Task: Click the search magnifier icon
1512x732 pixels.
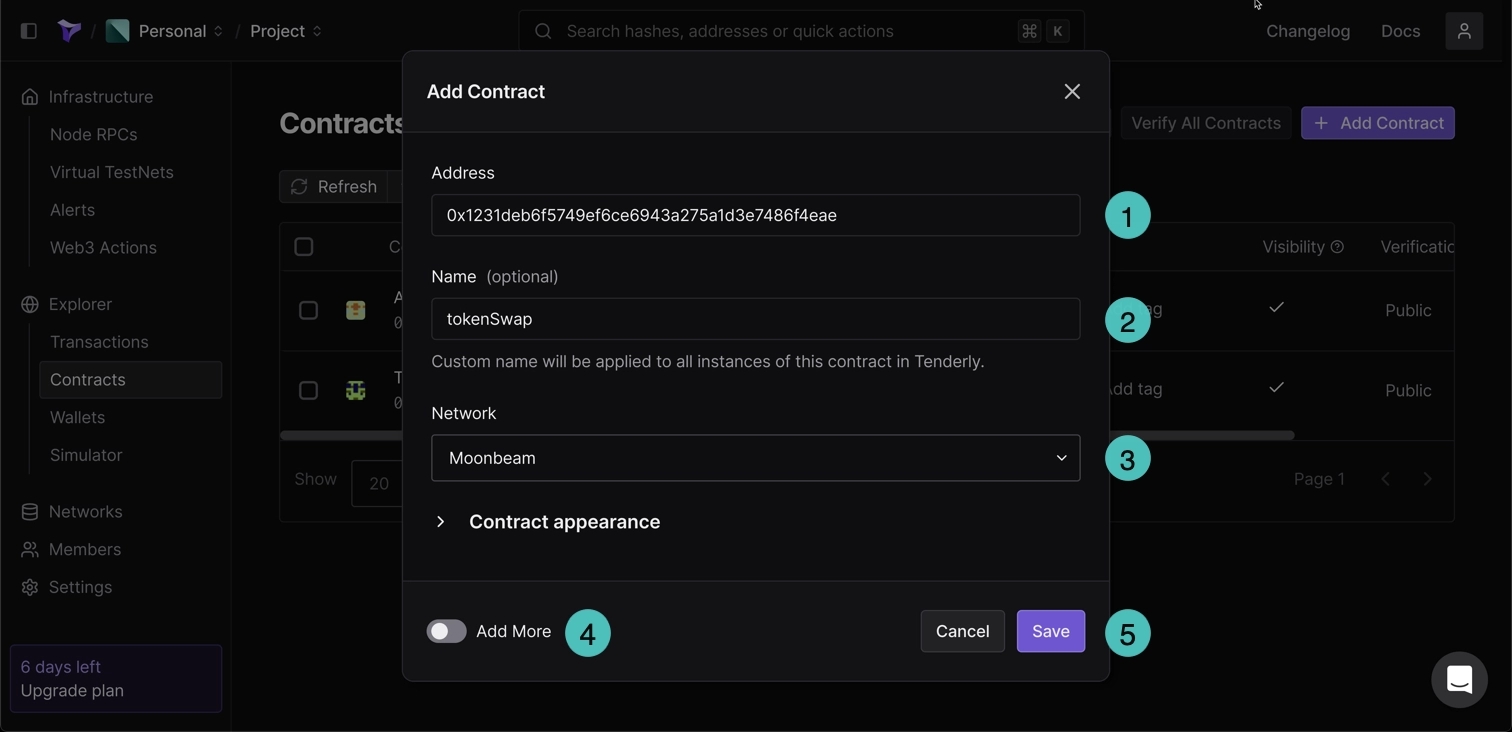Action: click(x=543, y=31)
